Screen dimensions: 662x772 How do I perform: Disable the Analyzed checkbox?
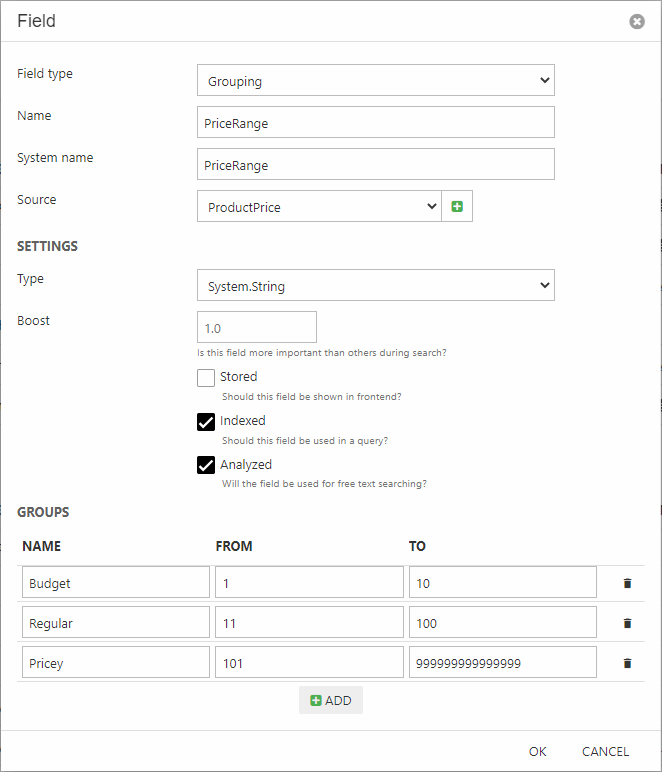[206, 465]
